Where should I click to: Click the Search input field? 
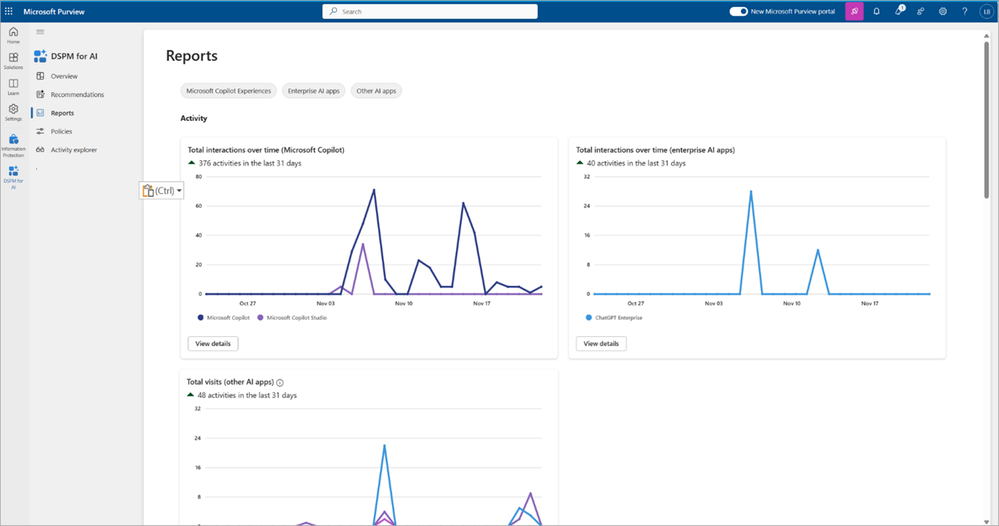[x=430, y=11]
